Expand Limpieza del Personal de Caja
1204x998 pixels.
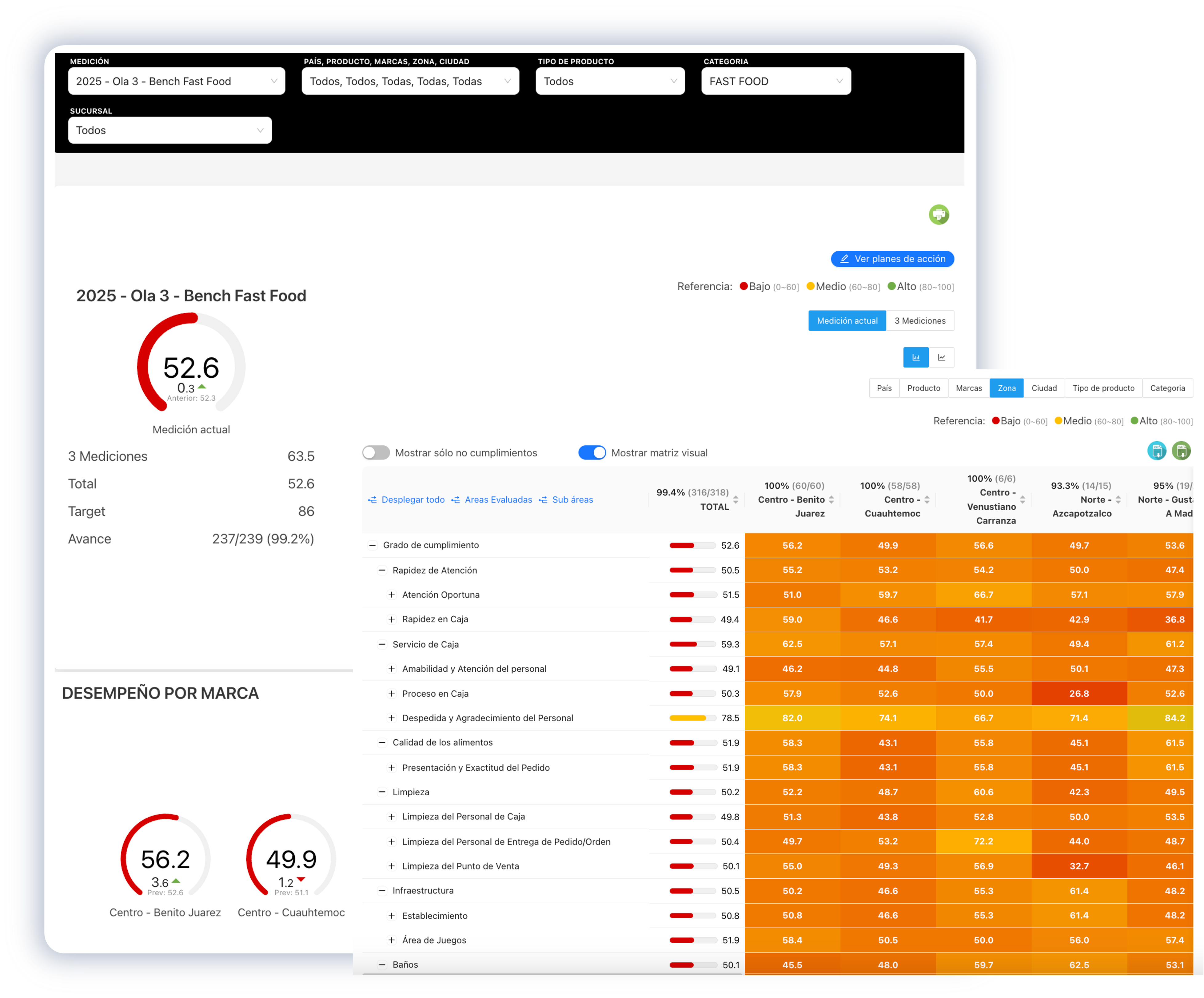[392, 817]
